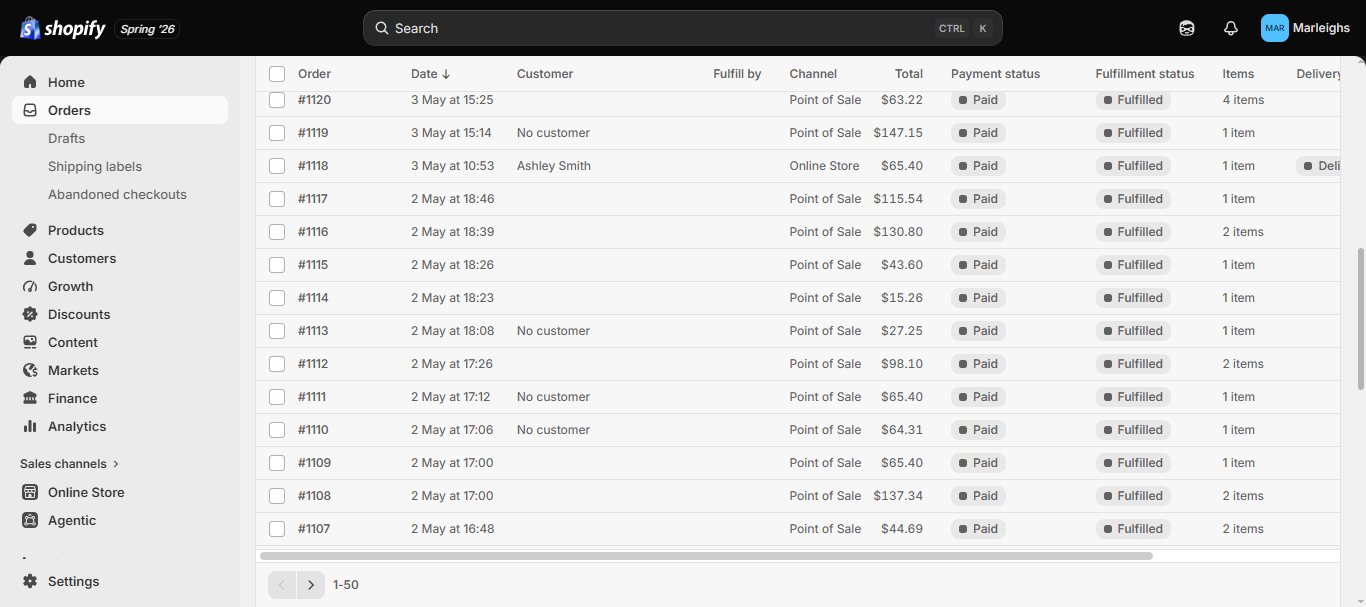Open order #1116 link

click(313, 232)
